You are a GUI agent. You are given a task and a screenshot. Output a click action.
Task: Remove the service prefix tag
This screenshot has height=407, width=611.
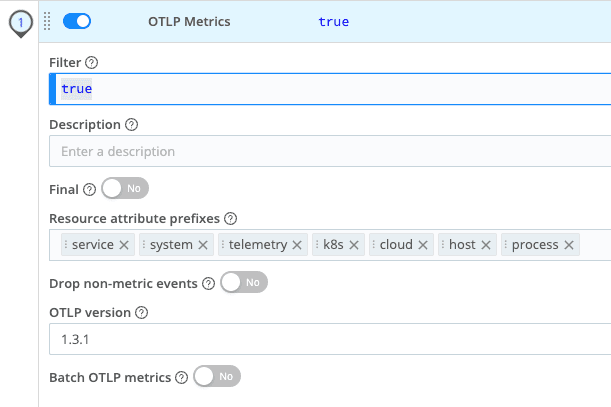[x=124, y=245]
